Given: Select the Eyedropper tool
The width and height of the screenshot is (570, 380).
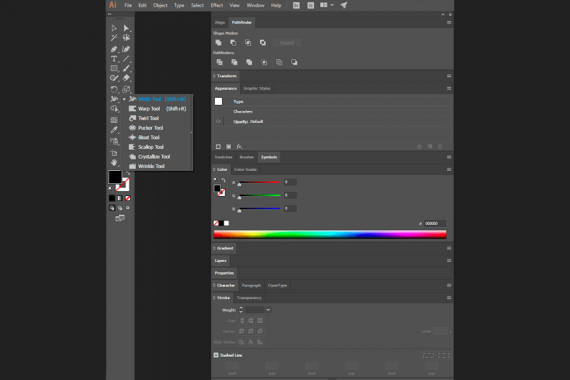Looking at the screenshot, I should pyautogui.click(x=114, y=130).
